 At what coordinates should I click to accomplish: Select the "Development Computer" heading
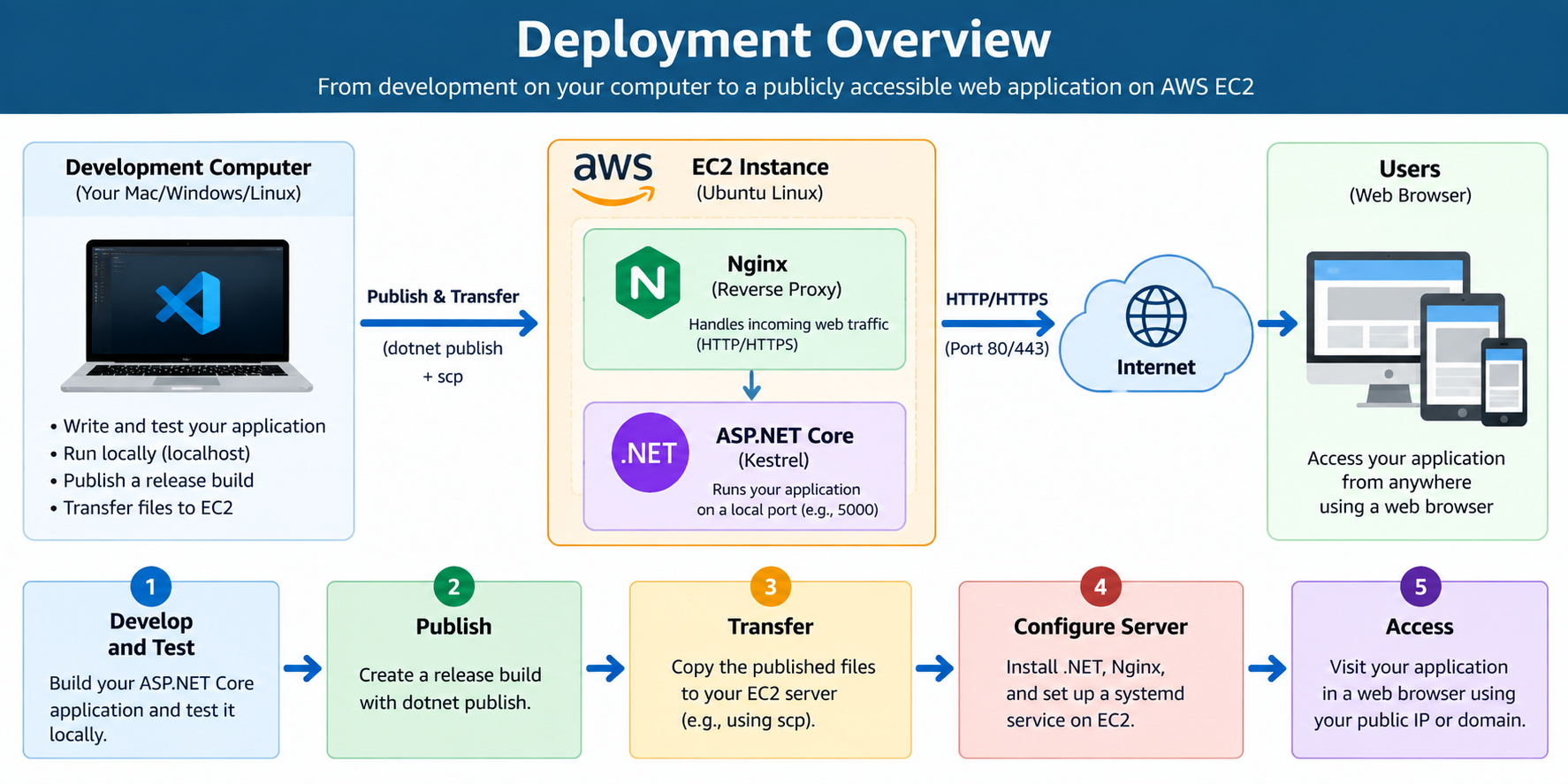coord(188,167)
